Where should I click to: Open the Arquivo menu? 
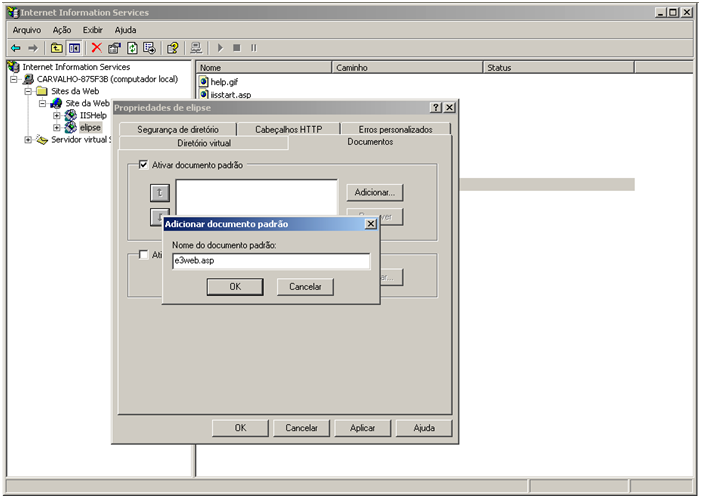tap(26, 30)
